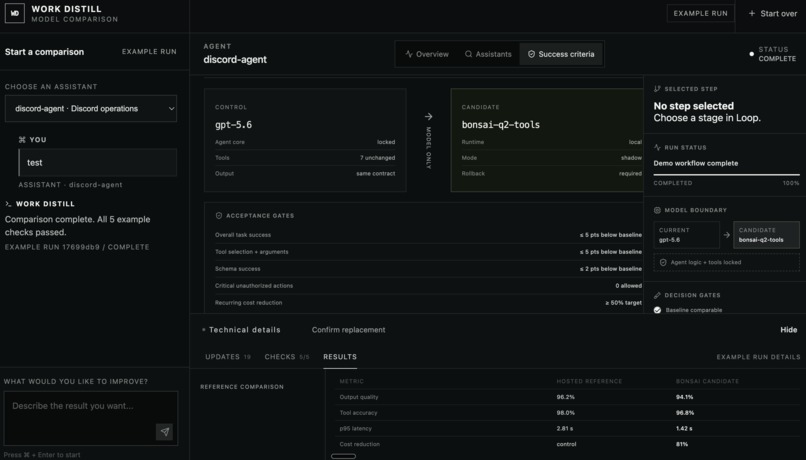Click the p95 latency metric row
The width and height of the screenshot is (806, 460).
(x=567, y=428)
